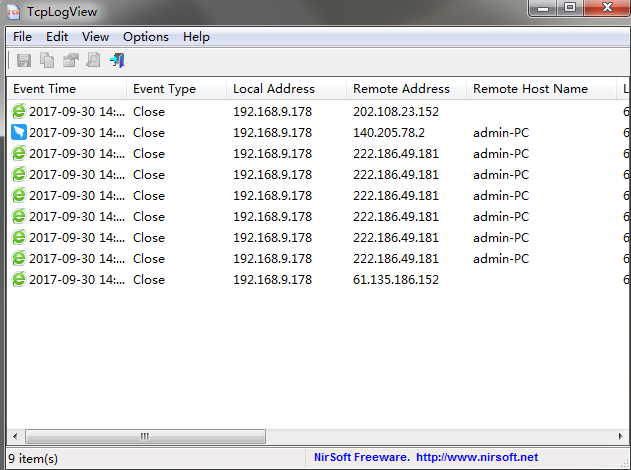Sort by the Local Address column header
This screenshot has height=470, width=631.
pyautogui.click(x=287, y=89)
